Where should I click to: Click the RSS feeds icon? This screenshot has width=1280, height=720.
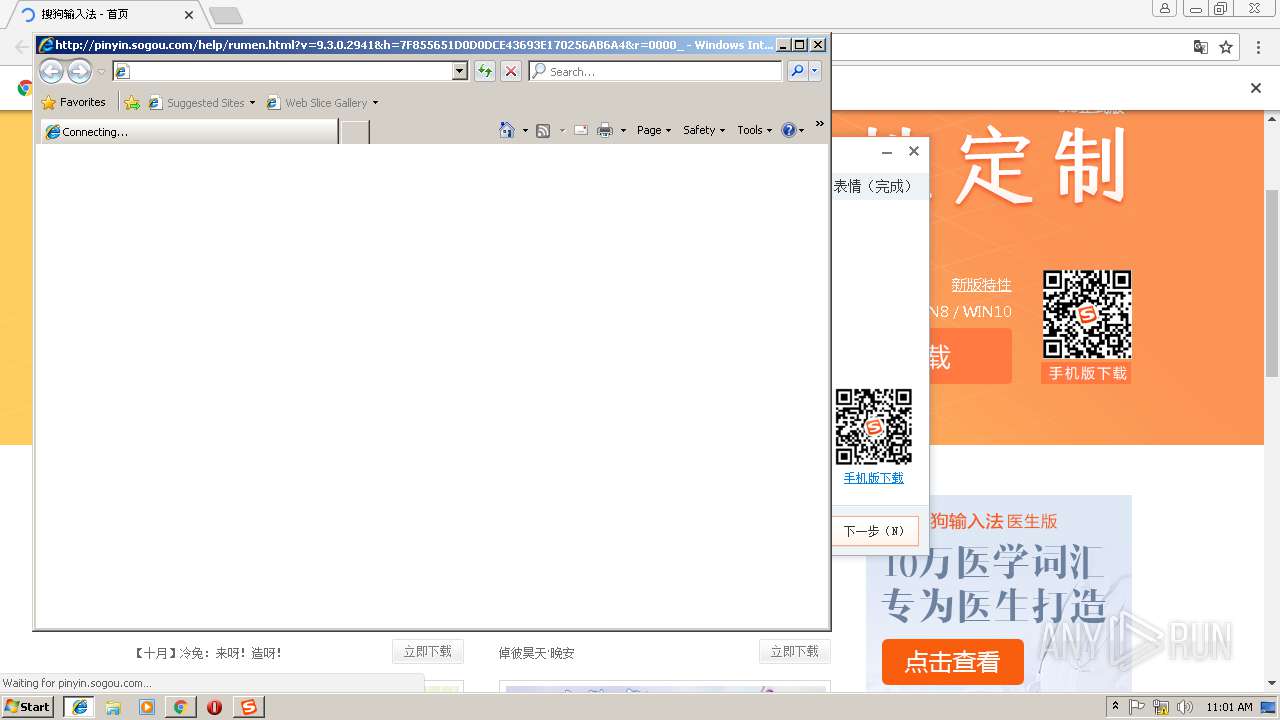(x=543, y=130)
